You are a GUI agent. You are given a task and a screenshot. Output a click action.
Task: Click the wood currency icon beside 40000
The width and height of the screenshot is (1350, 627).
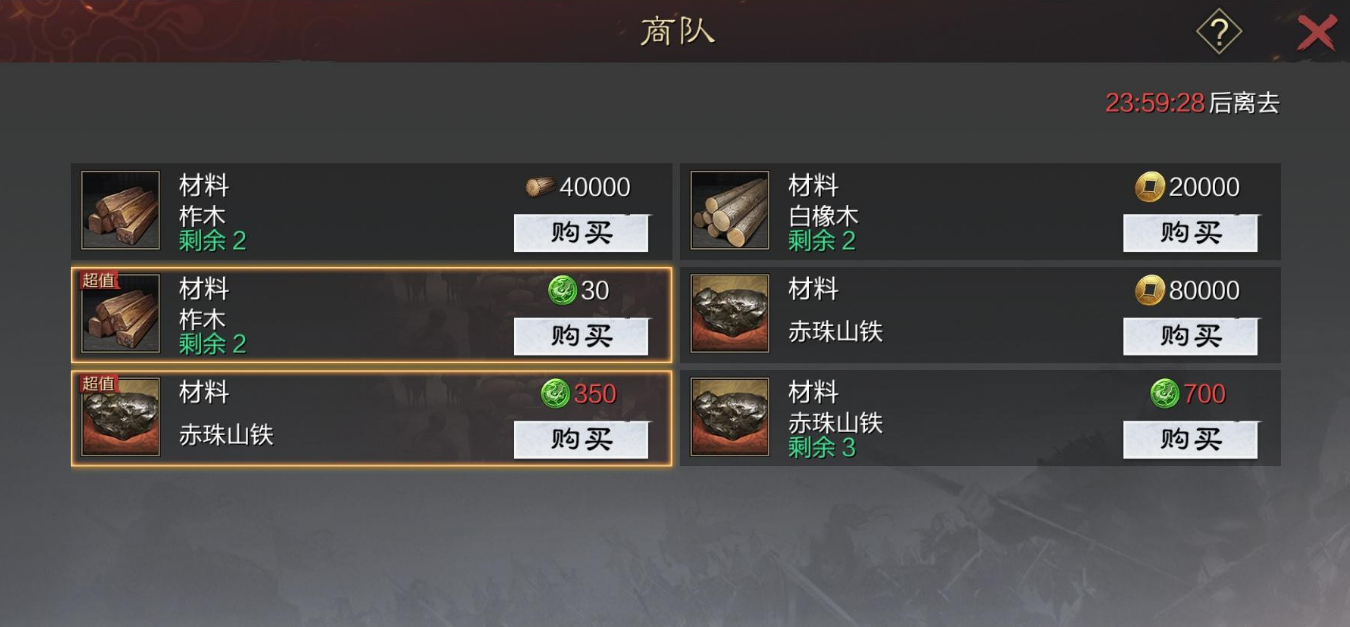540,187
